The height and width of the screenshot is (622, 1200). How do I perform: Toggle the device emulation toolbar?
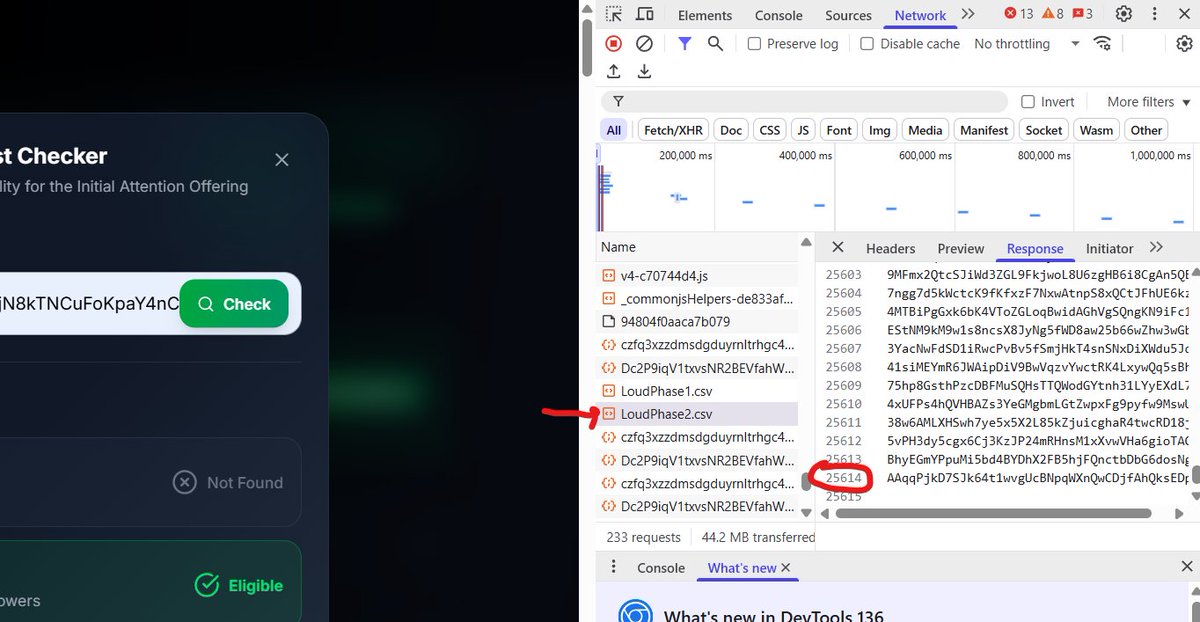644,14
